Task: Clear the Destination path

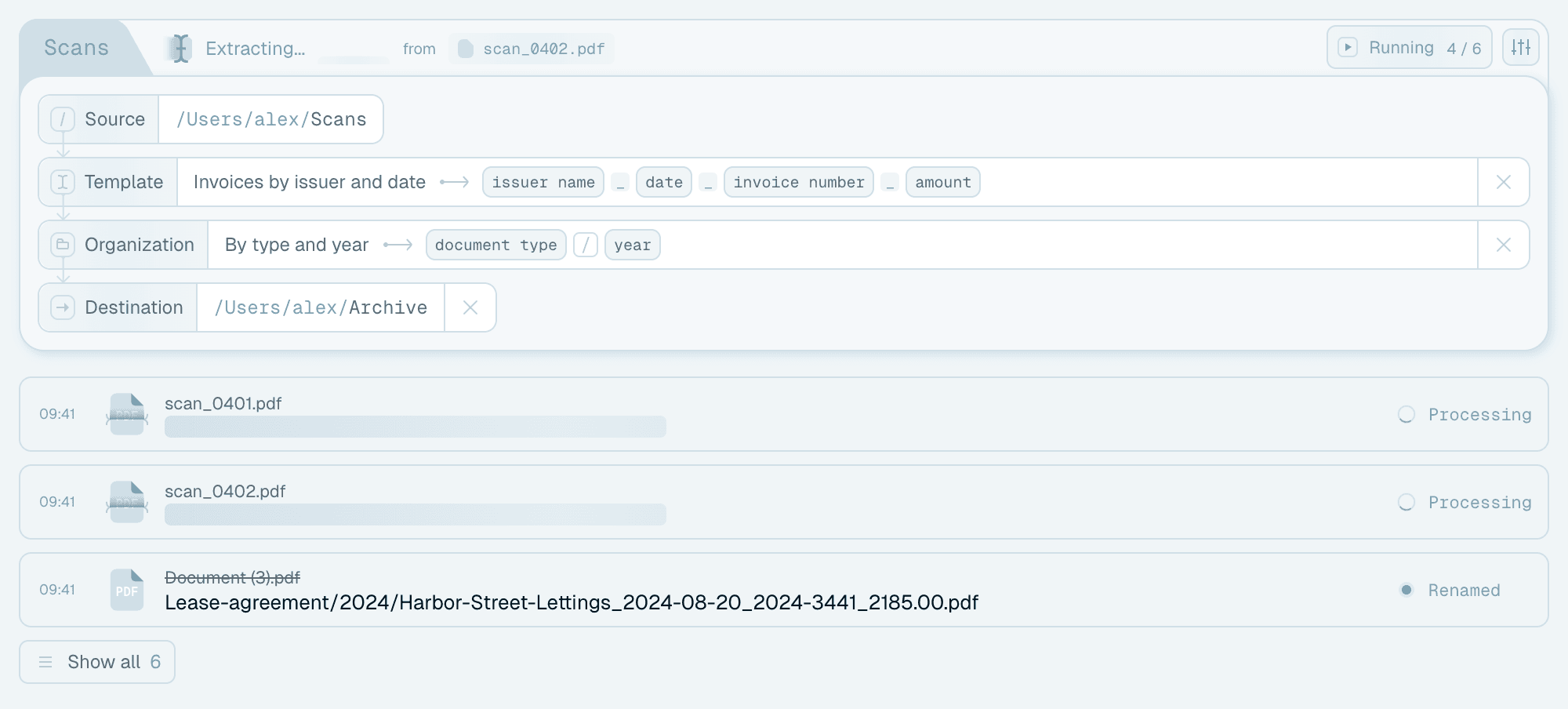Action: click(x=470, y=307)
